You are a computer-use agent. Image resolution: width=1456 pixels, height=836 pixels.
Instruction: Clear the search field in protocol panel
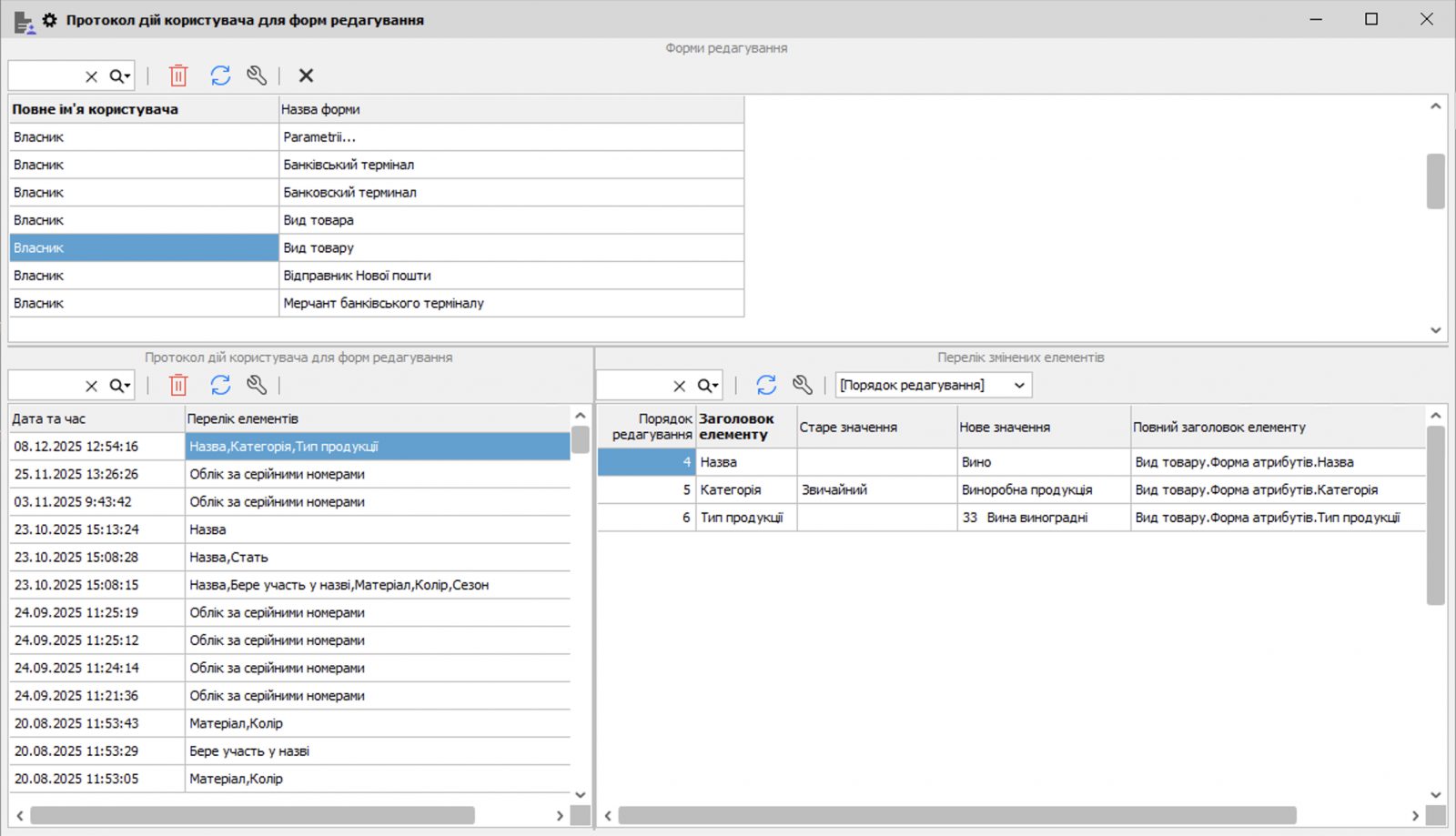(91, 386)
